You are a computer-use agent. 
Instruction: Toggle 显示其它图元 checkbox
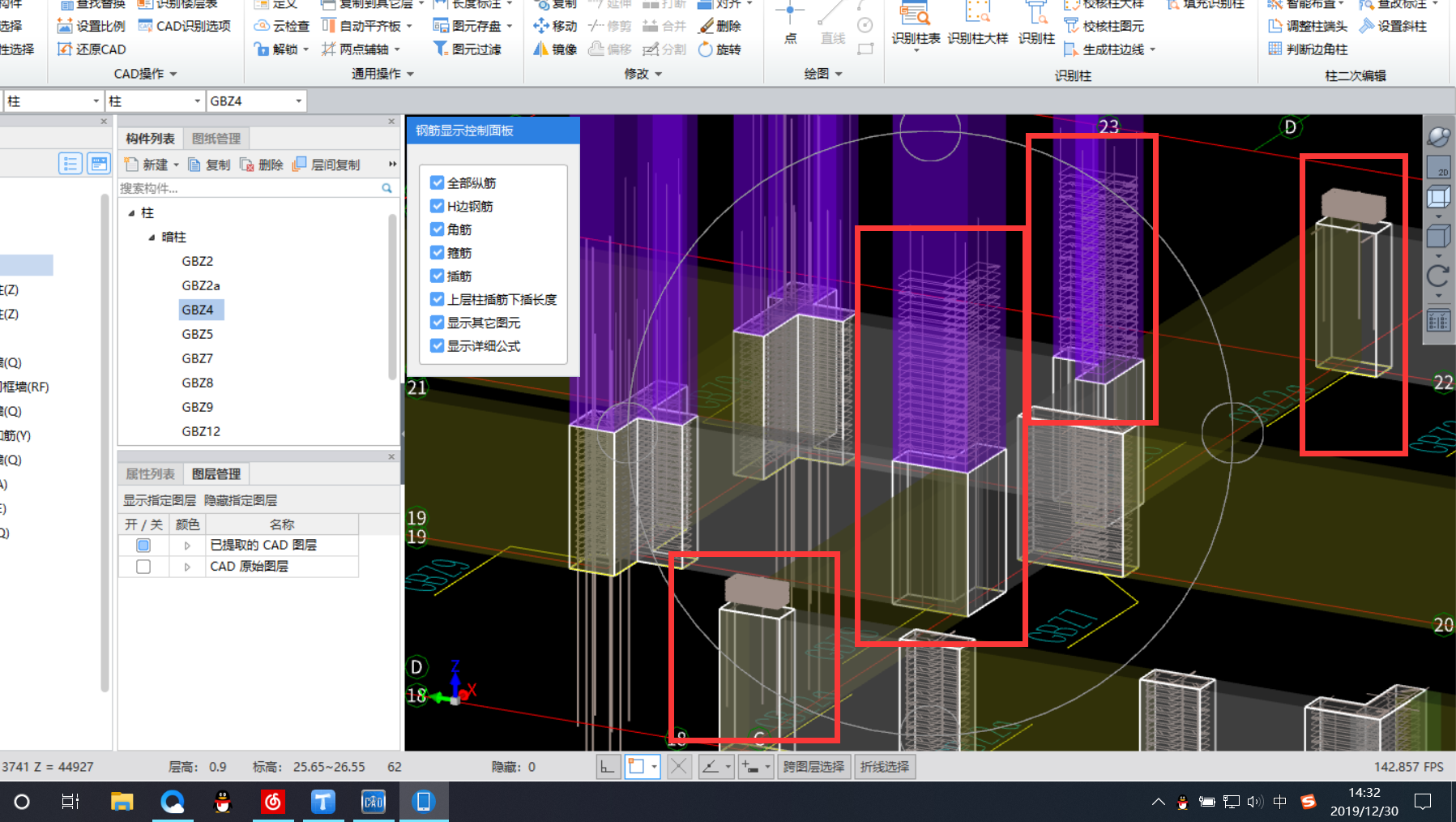(437, 323)
